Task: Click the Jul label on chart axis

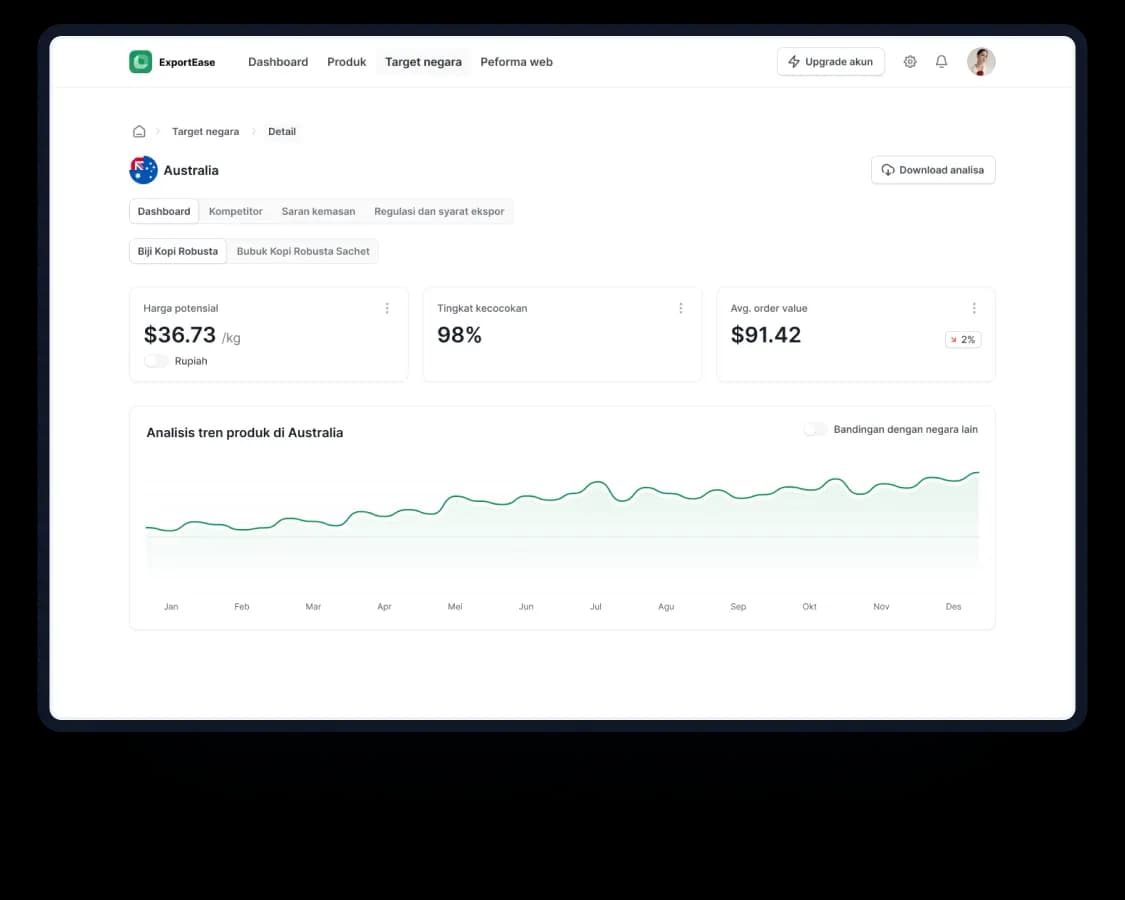Action: pos(596,606)
